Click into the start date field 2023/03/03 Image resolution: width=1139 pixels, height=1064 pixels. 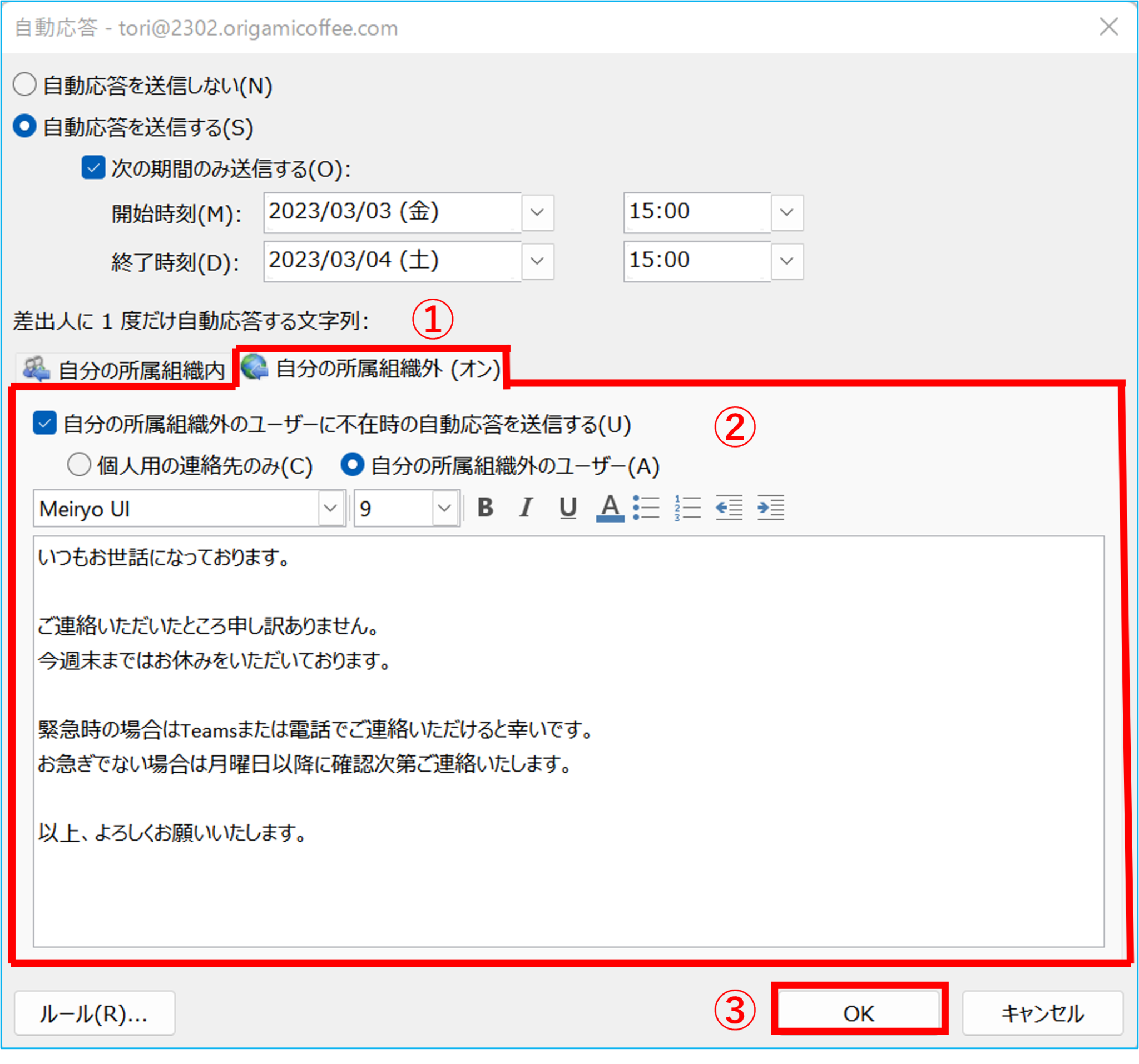[393, 212]
